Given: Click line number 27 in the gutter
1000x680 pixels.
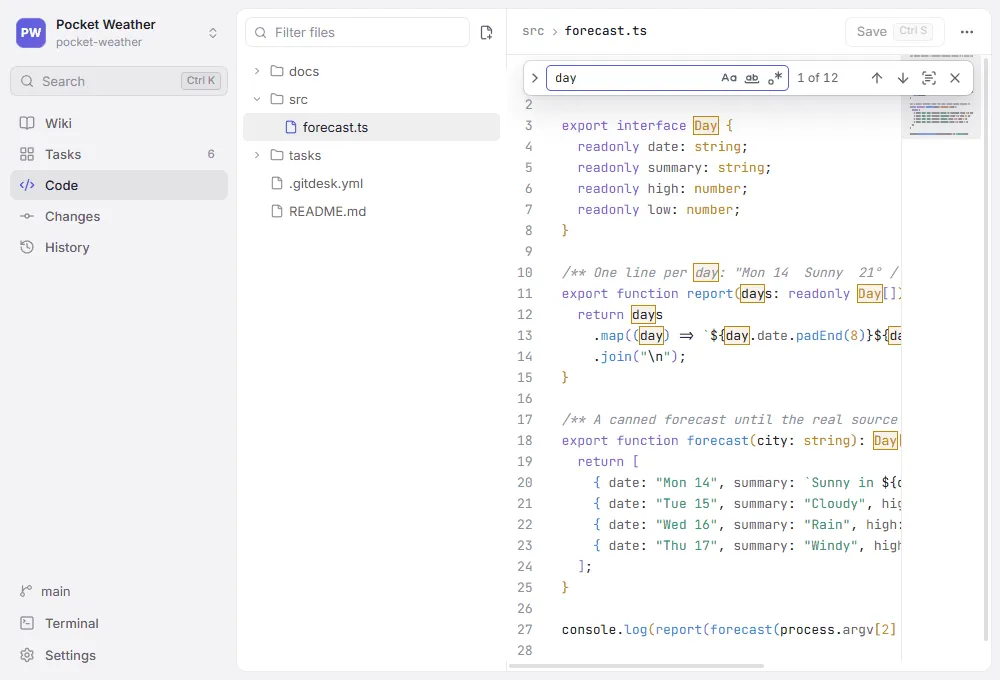Looking at the screenshot, I should click(524, 630).
